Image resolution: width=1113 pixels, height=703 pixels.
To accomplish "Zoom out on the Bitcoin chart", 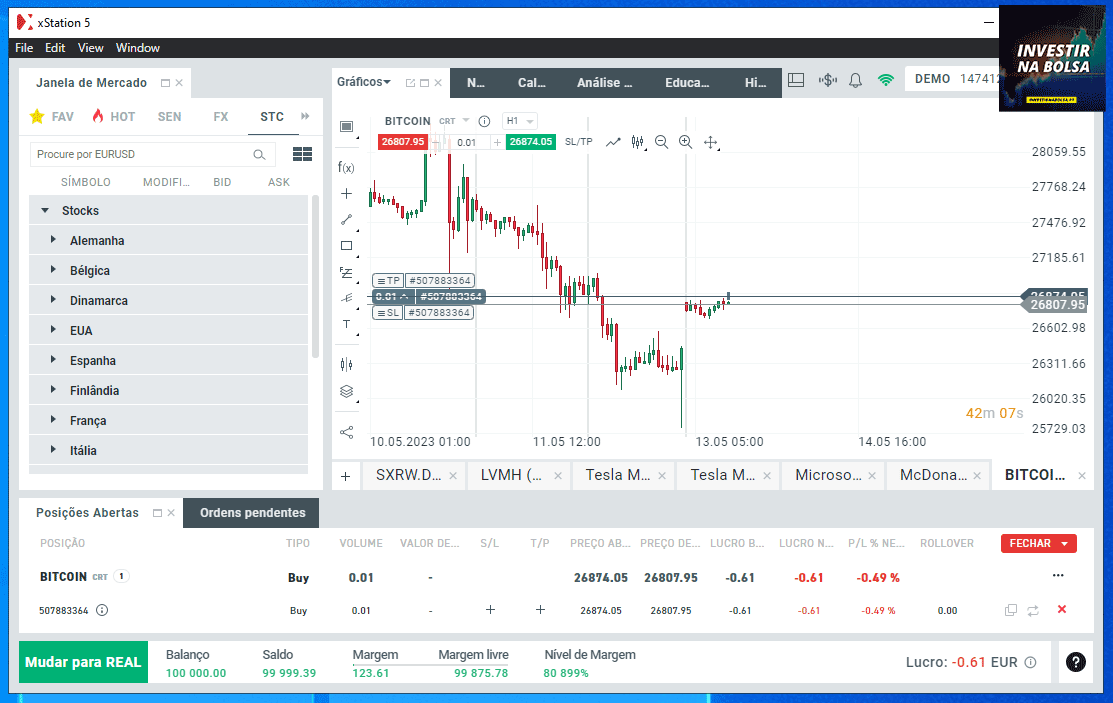I will [661, 142].
